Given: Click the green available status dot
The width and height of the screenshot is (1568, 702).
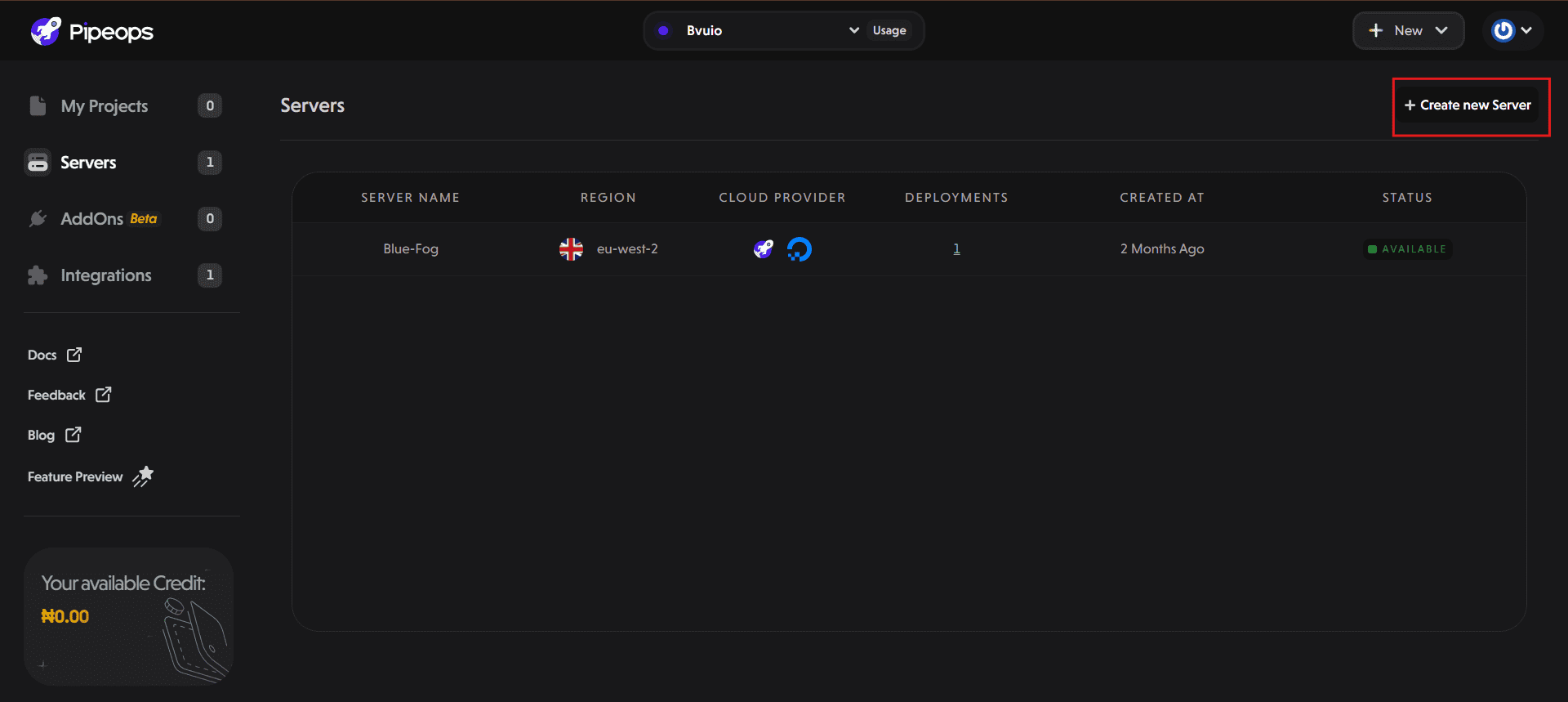Looking at the screenshot, I should [x=1372, y=249].
